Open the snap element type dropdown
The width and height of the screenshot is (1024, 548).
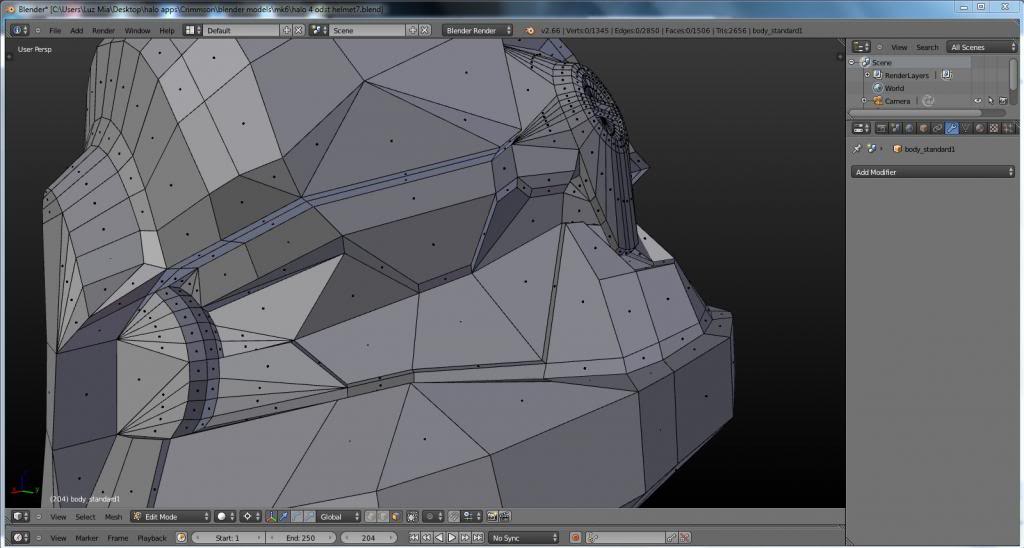[472, 516]
